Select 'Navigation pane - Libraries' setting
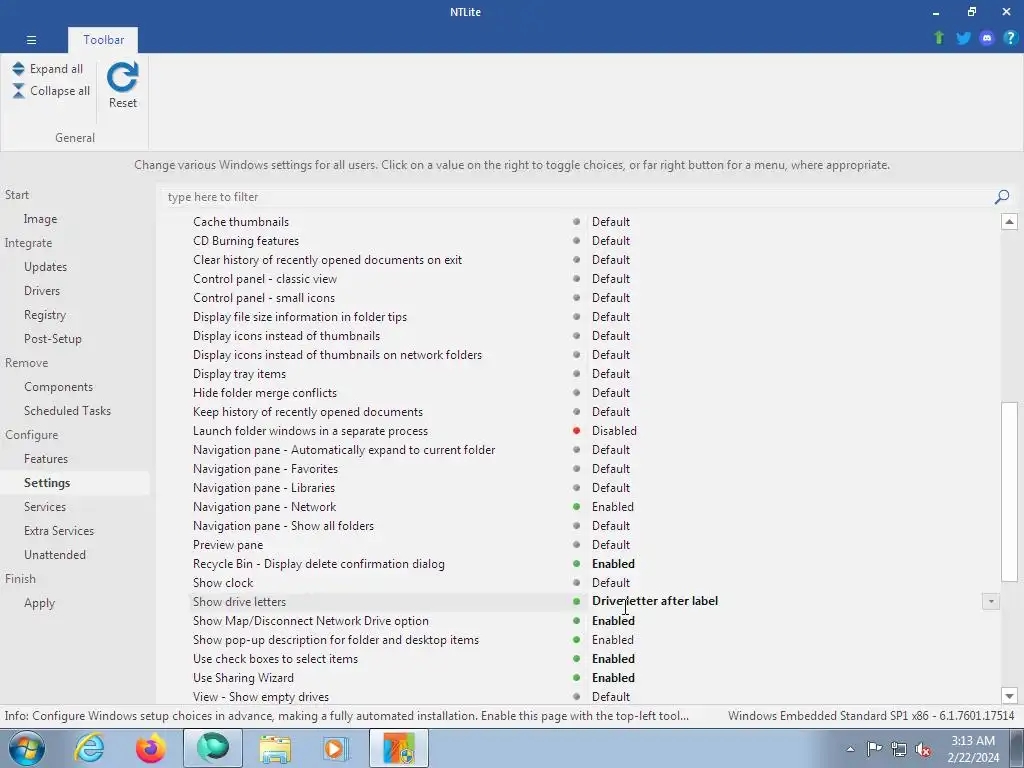 tap(264, 488)
